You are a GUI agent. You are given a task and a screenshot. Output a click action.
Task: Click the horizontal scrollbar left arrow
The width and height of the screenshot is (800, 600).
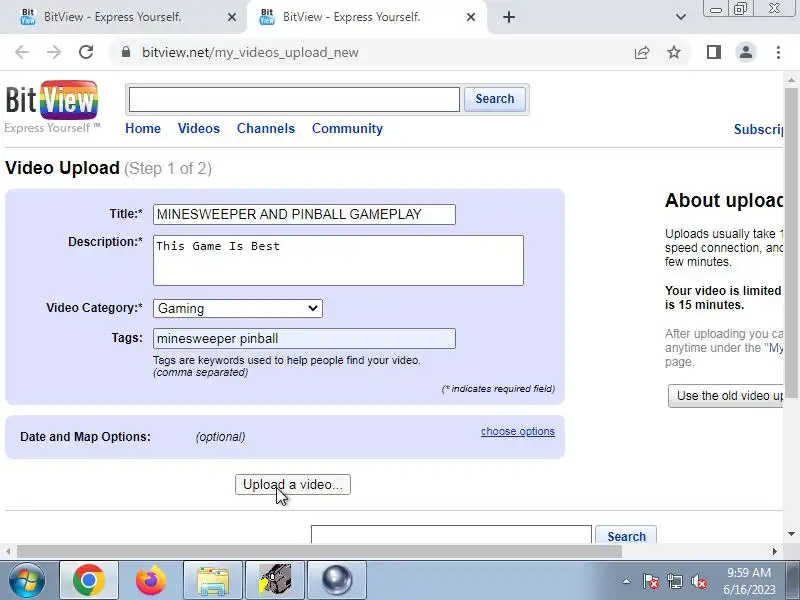[x=8, y=552]
